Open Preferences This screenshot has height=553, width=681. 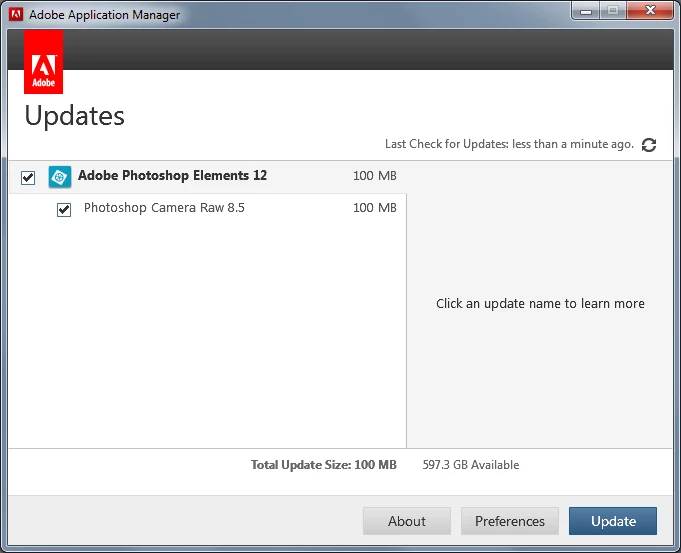click(x=509, y=521)
